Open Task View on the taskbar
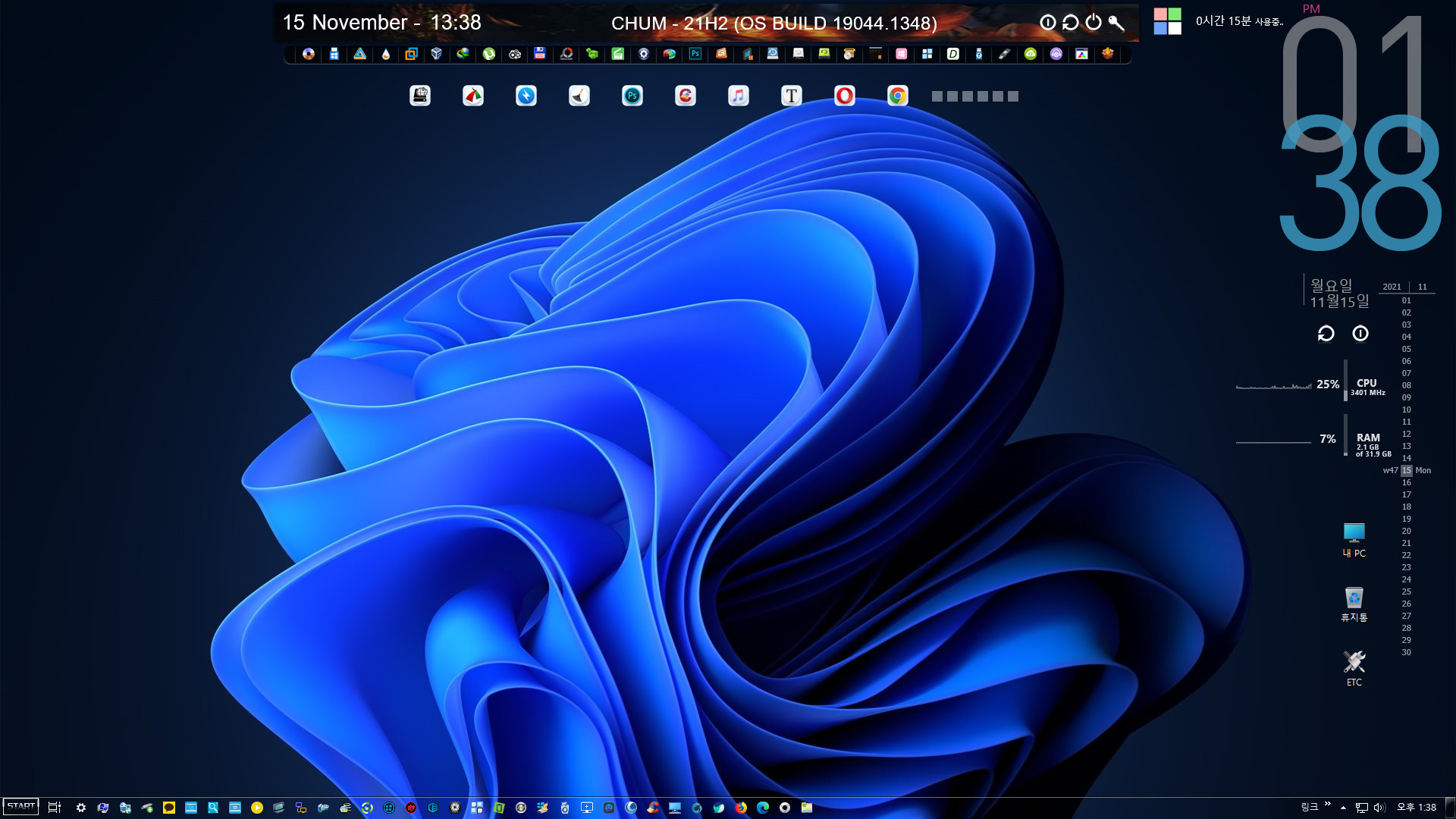The width and height of the screenshot is (1456, 819). (x=55, y=808)
